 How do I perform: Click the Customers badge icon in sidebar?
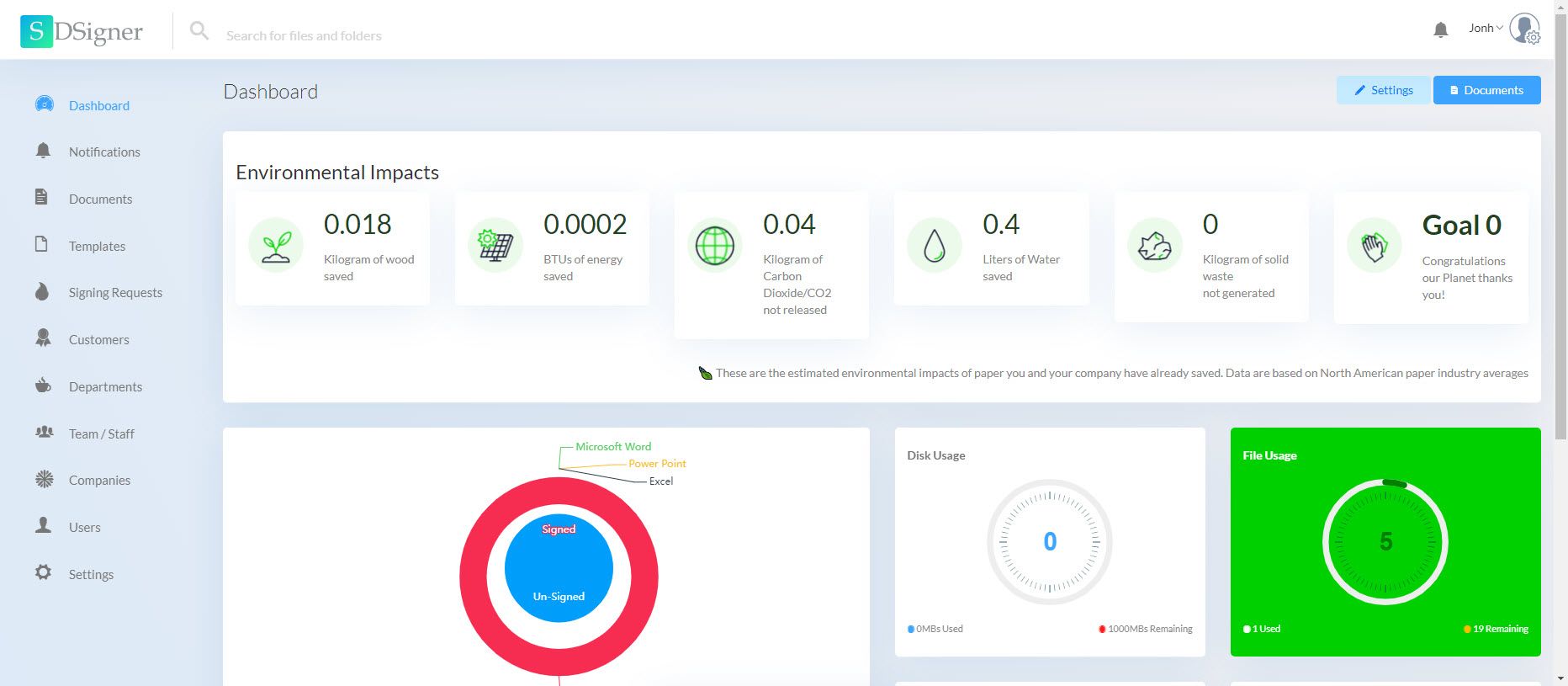pos(43,338)
